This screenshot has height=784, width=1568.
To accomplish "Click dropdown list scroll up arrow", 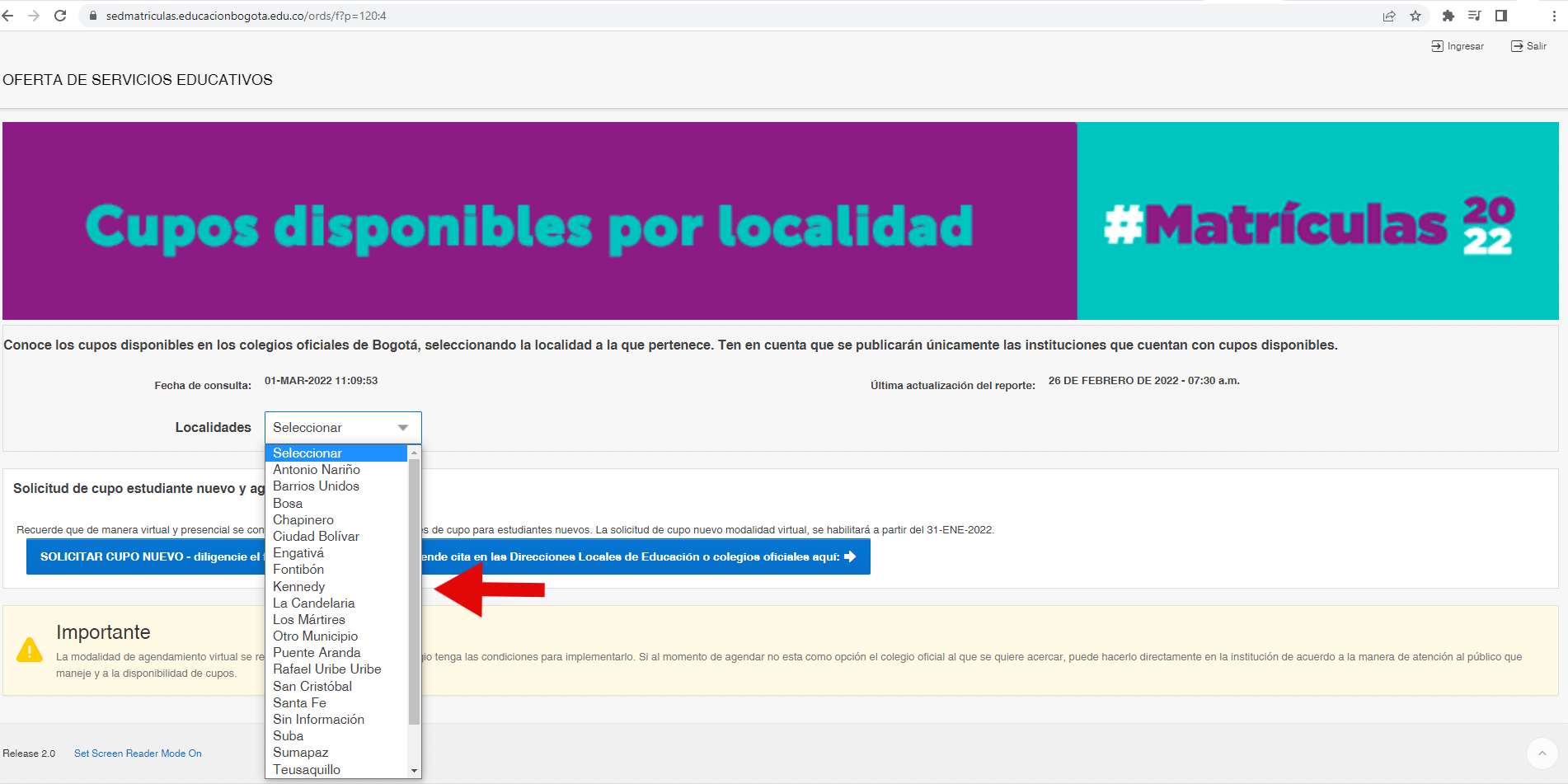I will (x=414, y=453).
